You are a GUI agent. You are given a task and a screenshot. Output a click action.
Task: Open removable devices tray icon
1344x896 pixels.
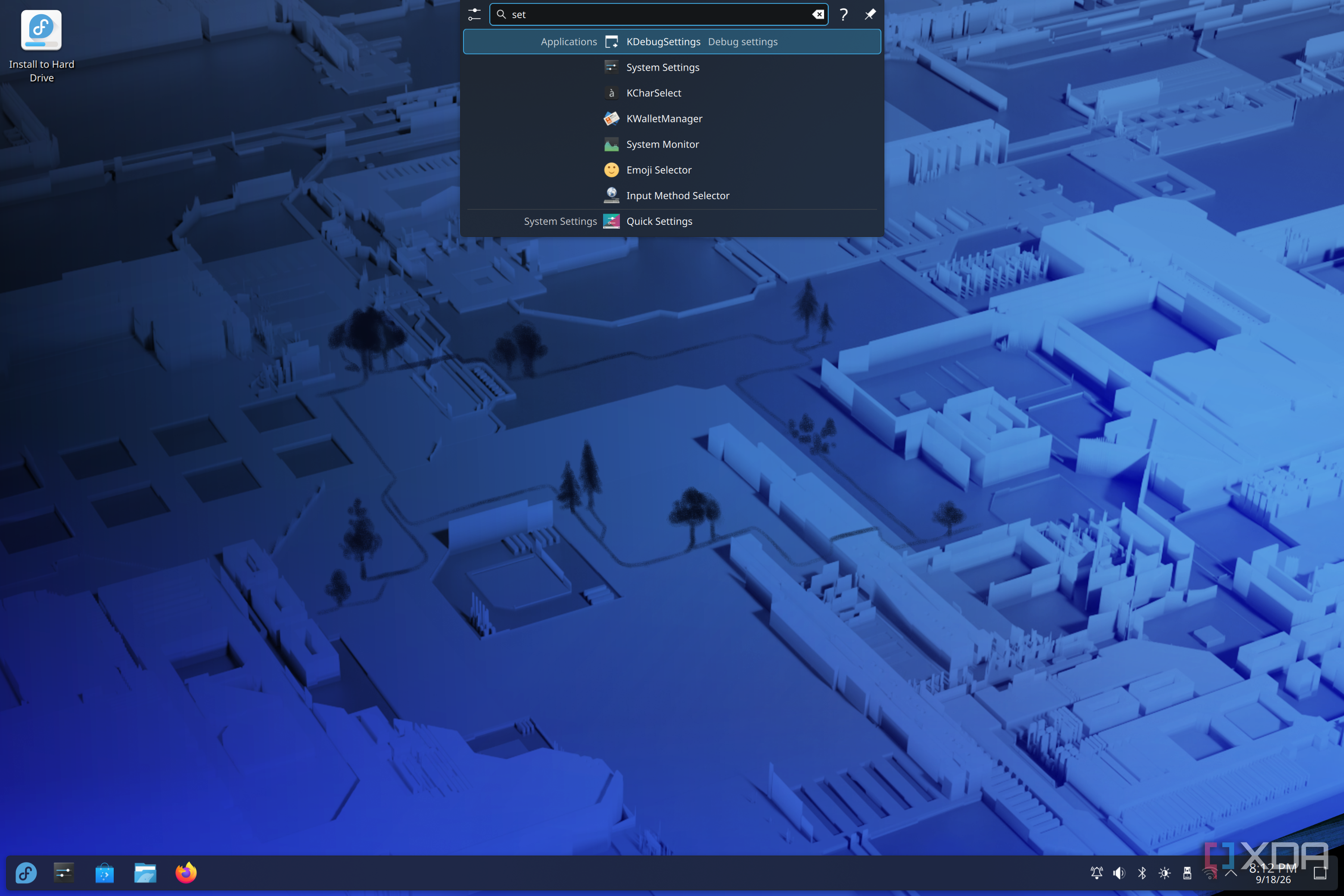(x=1187, y=873)
